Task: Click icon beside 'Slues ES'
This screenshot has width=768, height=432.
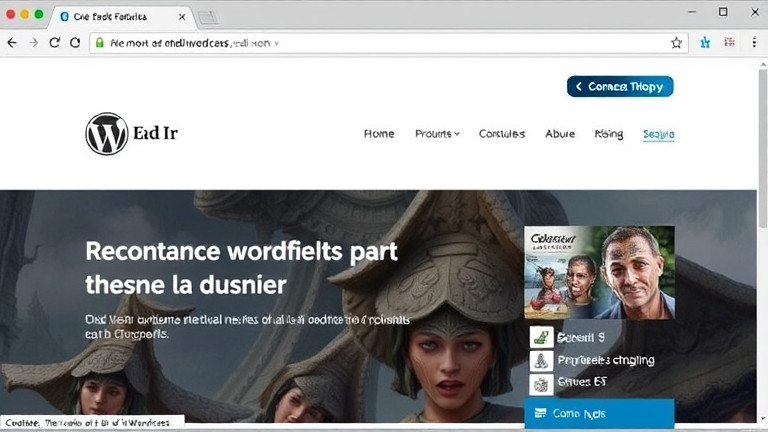Action: pos(541,384)
